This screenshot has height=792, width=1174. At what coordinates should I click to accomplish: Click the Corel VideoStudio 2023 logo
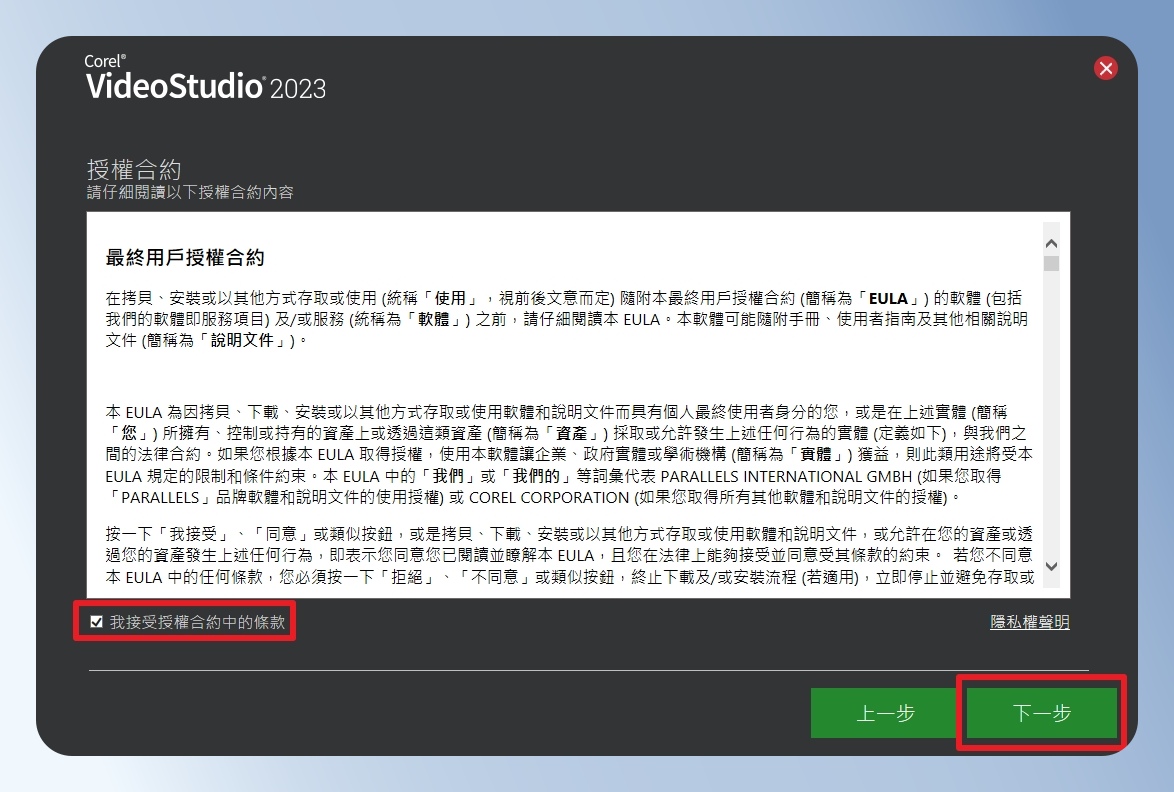[x=205, y=77]
